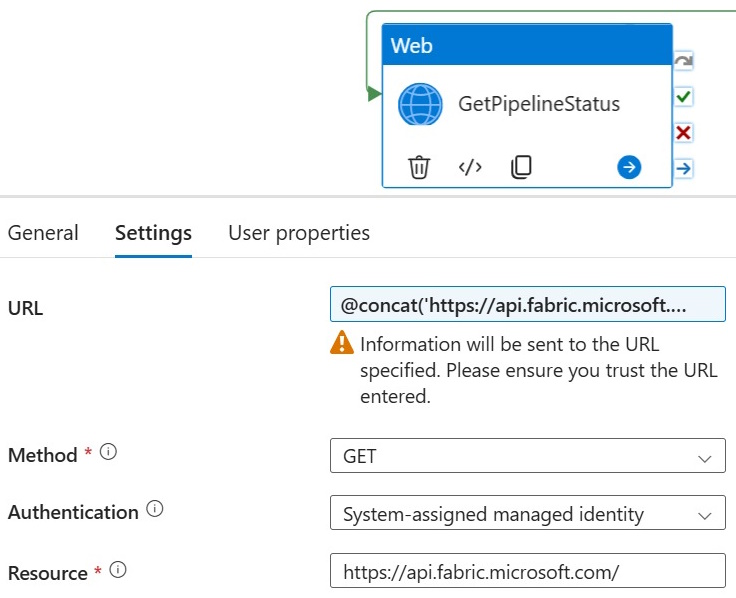Screen dimensions: 736x598
Task: Open the User properties tab
Action: click(x=299, y=233)
